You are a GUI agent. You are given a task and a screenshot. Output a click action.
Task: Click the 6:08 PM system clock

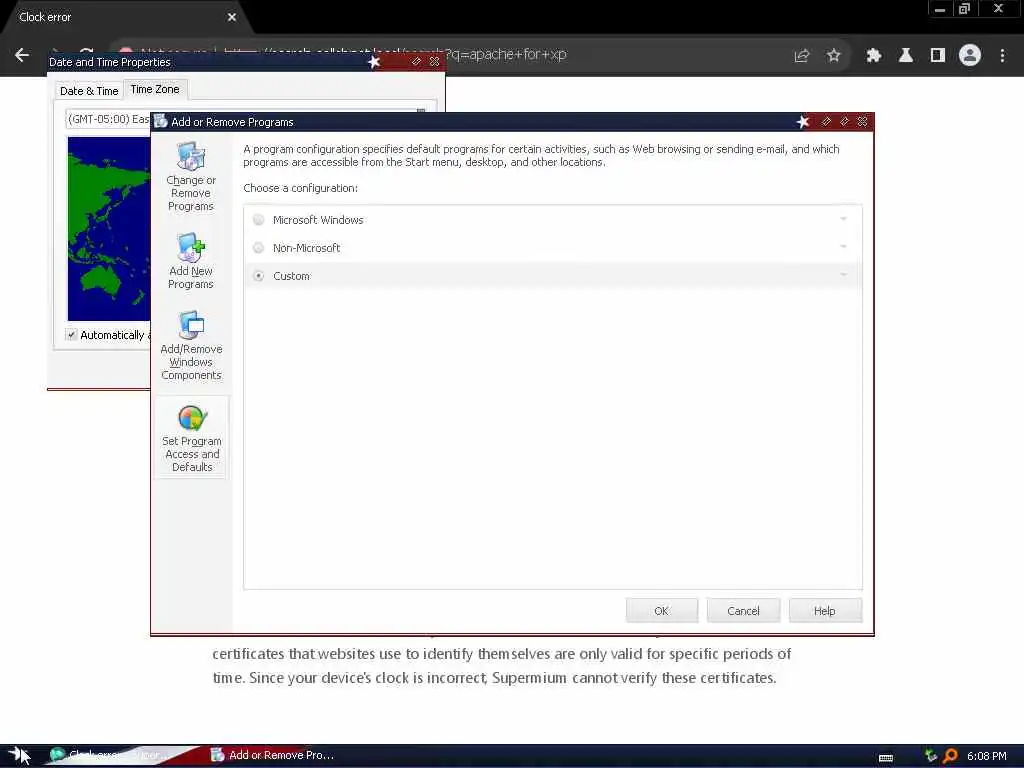coord(987,756)
